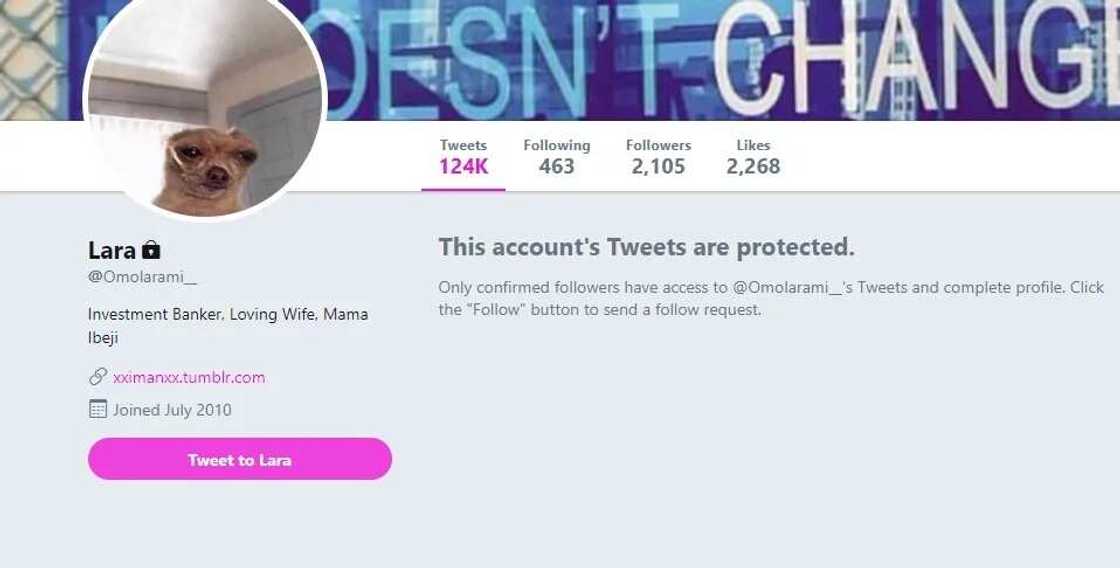
Task: Click the 124K tweet count
Action: click(463, 167)
